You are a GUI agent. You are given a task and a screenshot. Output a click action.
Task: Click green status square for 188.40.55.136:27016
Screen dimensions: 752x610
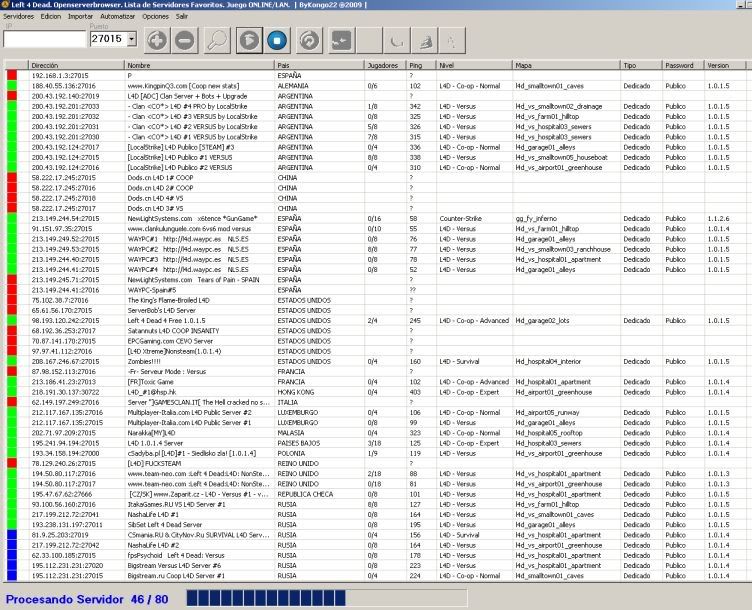click(x=12, y=86)
